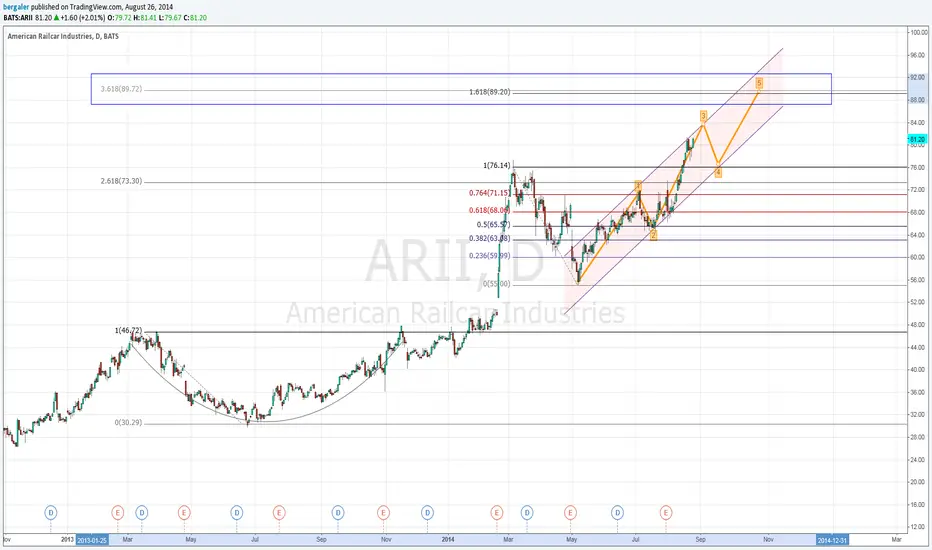This screenshot has height=550, width=932.
Task: Click the 88.00 price axis tick
Action: [x=918, y=100]
